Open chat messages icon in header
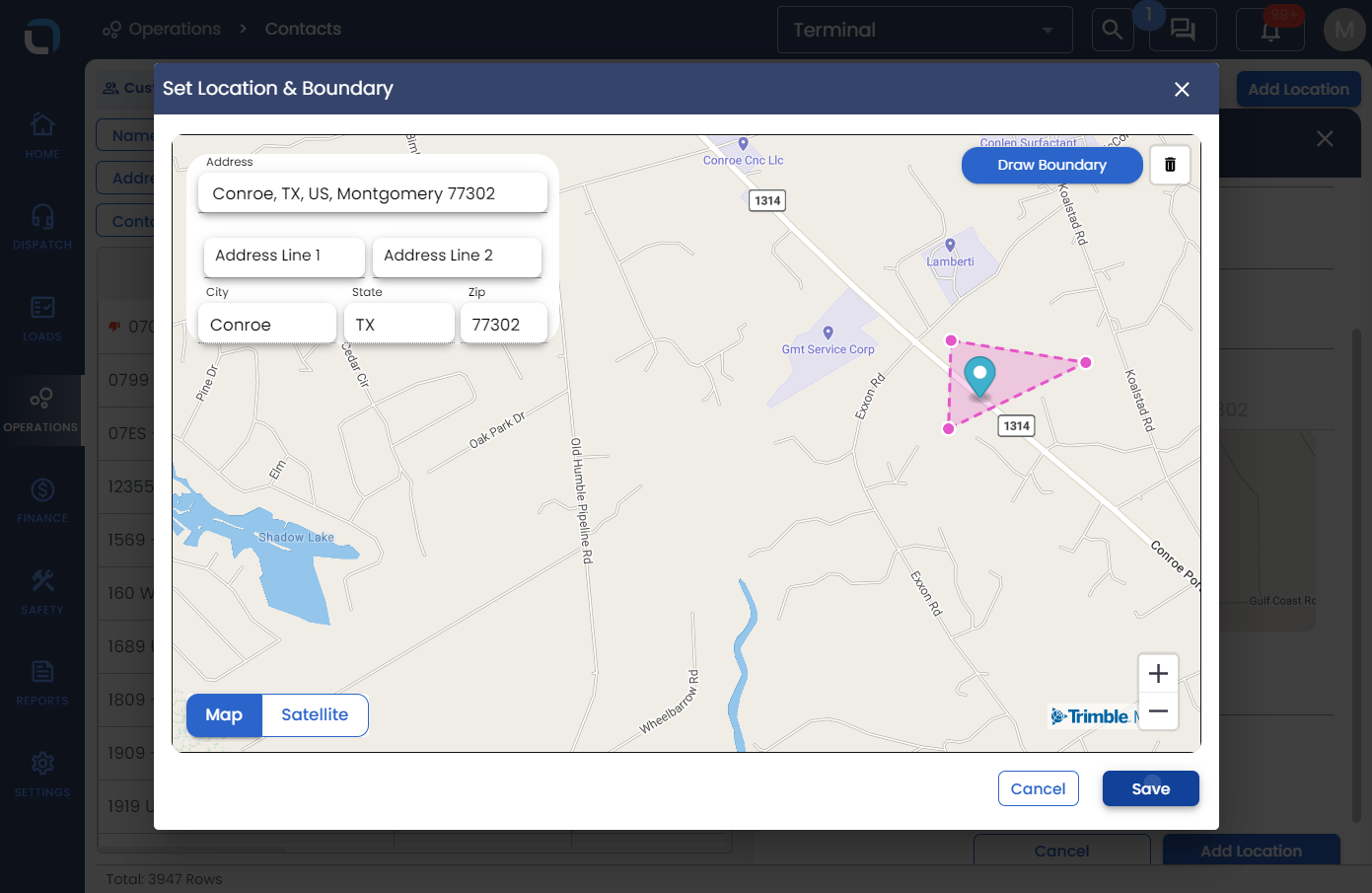Image resolution: width=1372 pixels, height=893 pixels. [1183, 30]
